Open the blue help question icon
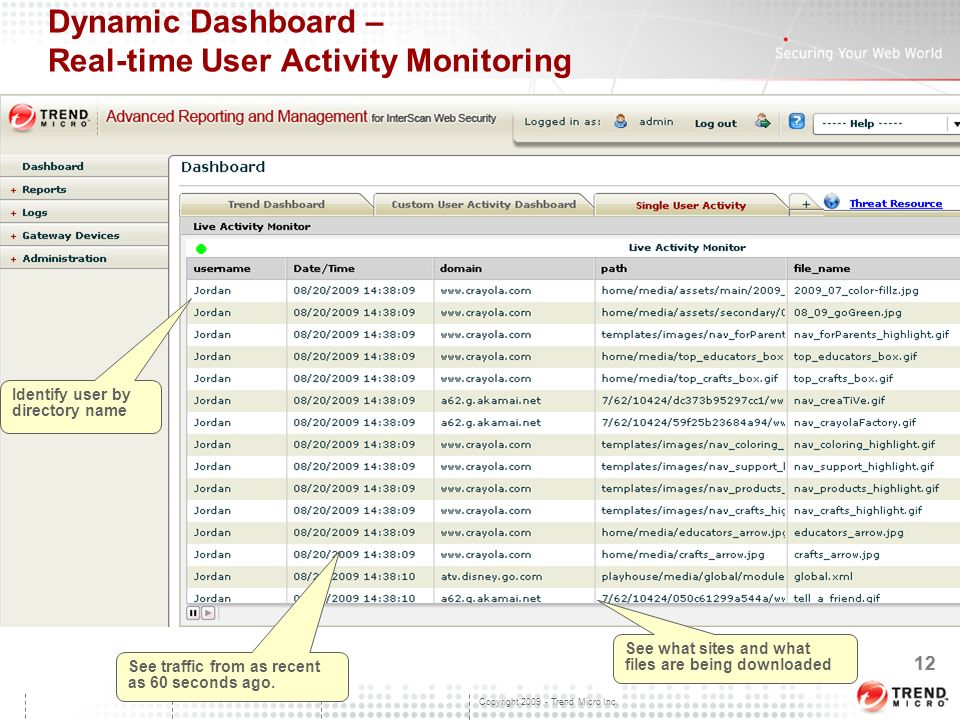Screen dimensions: 960x720 (797, 121)
